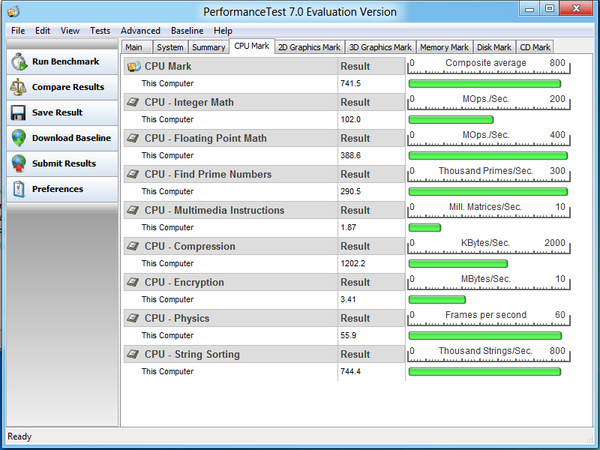This screenshot has width=600, height=450.
Task: Click the CPU - Physics row icon
Action: pyautogui.click(x=133, y=318)
